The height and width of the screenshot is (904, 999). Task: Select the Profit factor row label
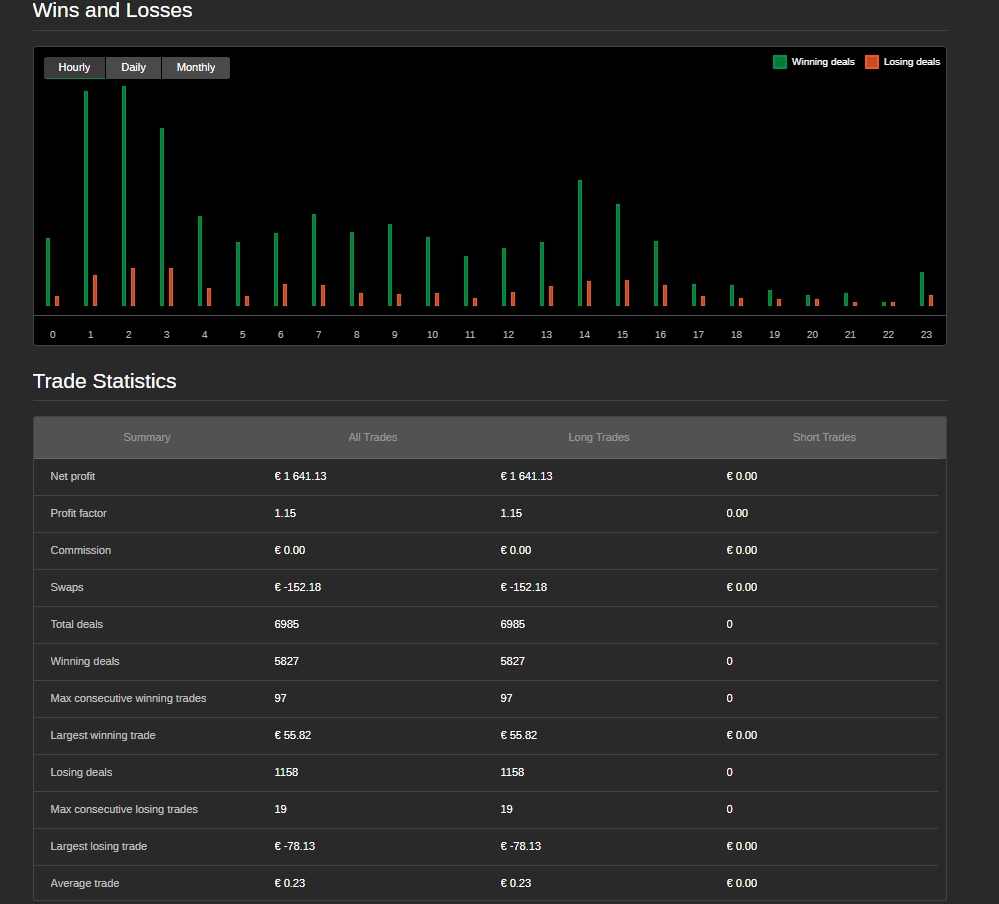tap(78, 513)
